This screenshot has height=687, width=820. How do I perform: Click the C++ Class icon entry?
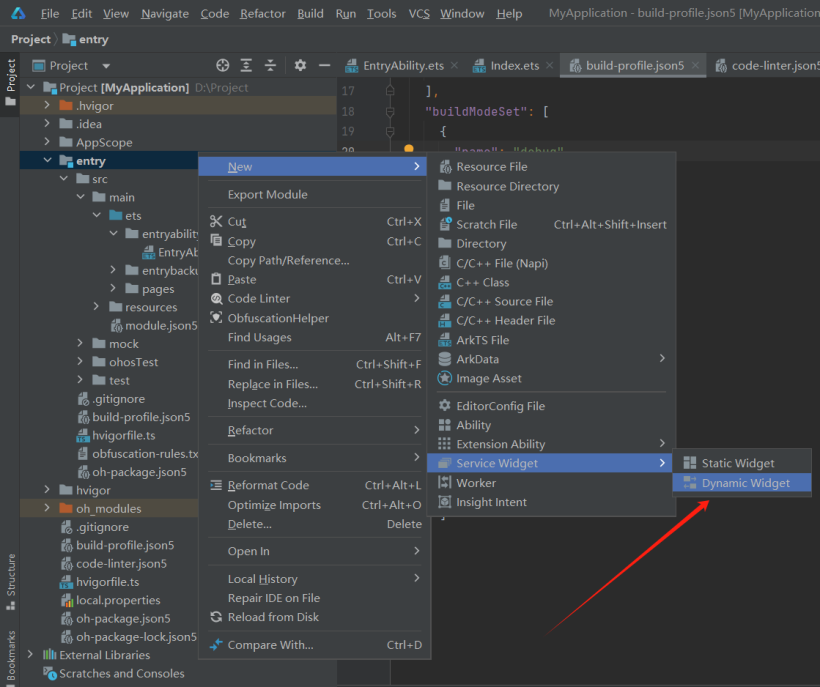(x=445, y=282)
